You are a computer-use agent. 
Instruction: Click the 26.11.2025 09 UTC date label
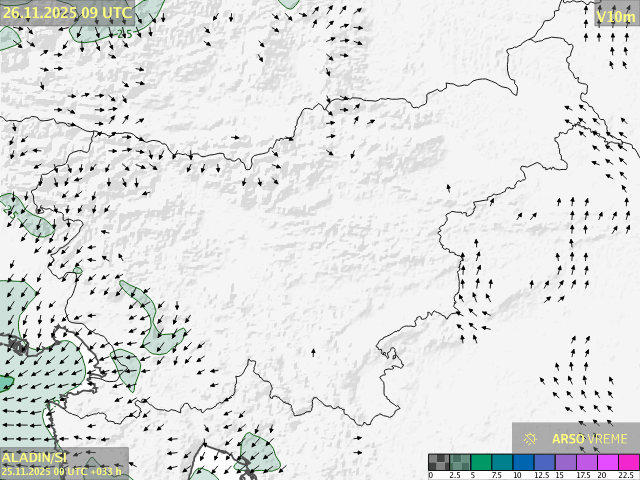(66, 12)
